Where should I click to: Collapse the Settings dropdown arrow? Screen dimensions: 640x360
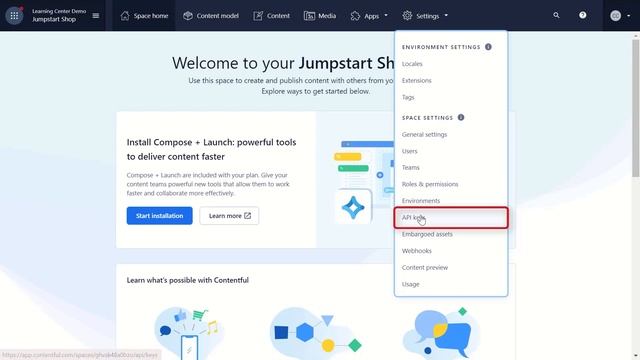pyautogui.click(x=446, y=16)
